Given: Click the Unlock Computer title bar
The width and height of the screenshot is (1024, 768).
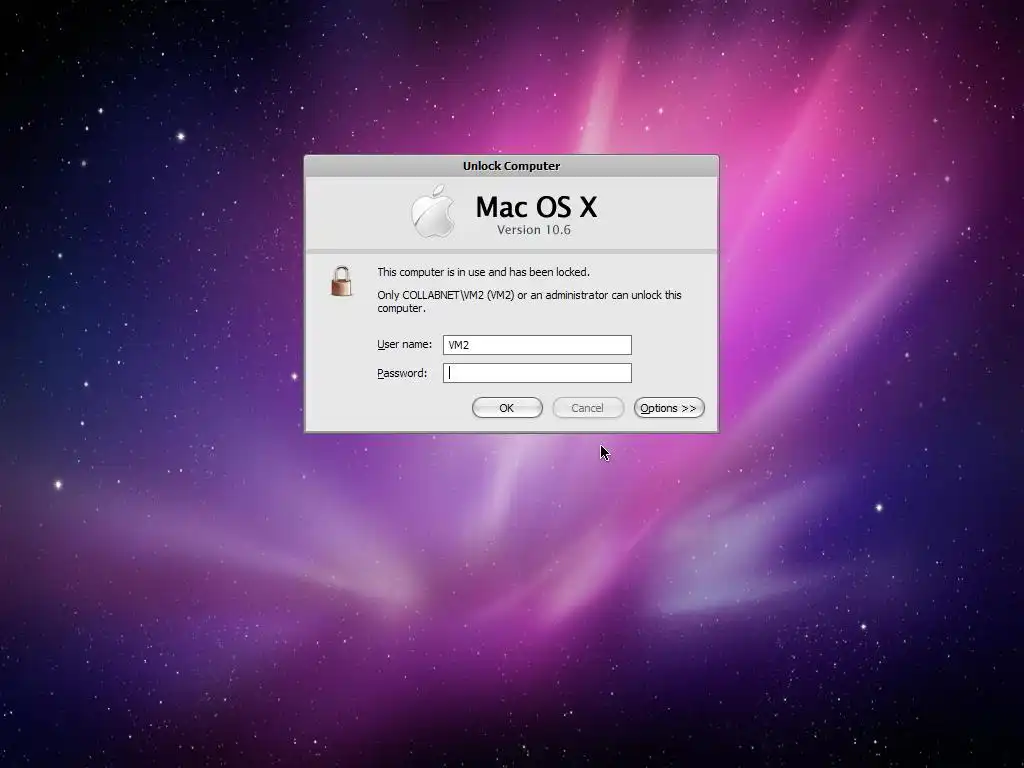Looking at the screenshot, I should point(511,166).
